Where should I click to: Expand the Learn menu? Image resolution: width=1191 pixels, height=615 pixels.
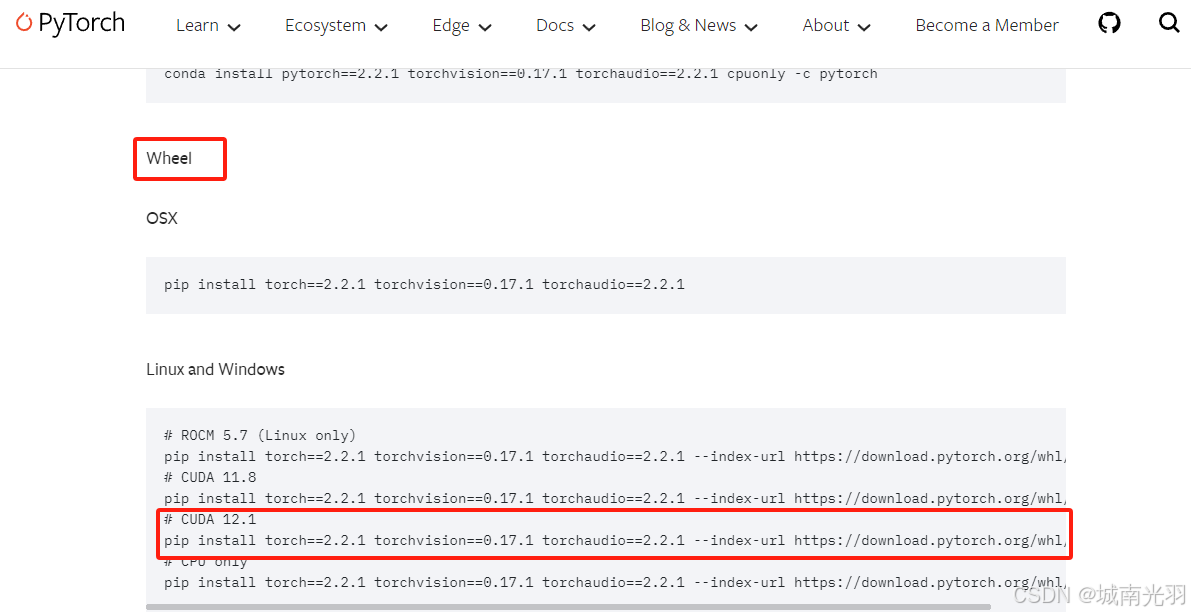pos(208,26)
